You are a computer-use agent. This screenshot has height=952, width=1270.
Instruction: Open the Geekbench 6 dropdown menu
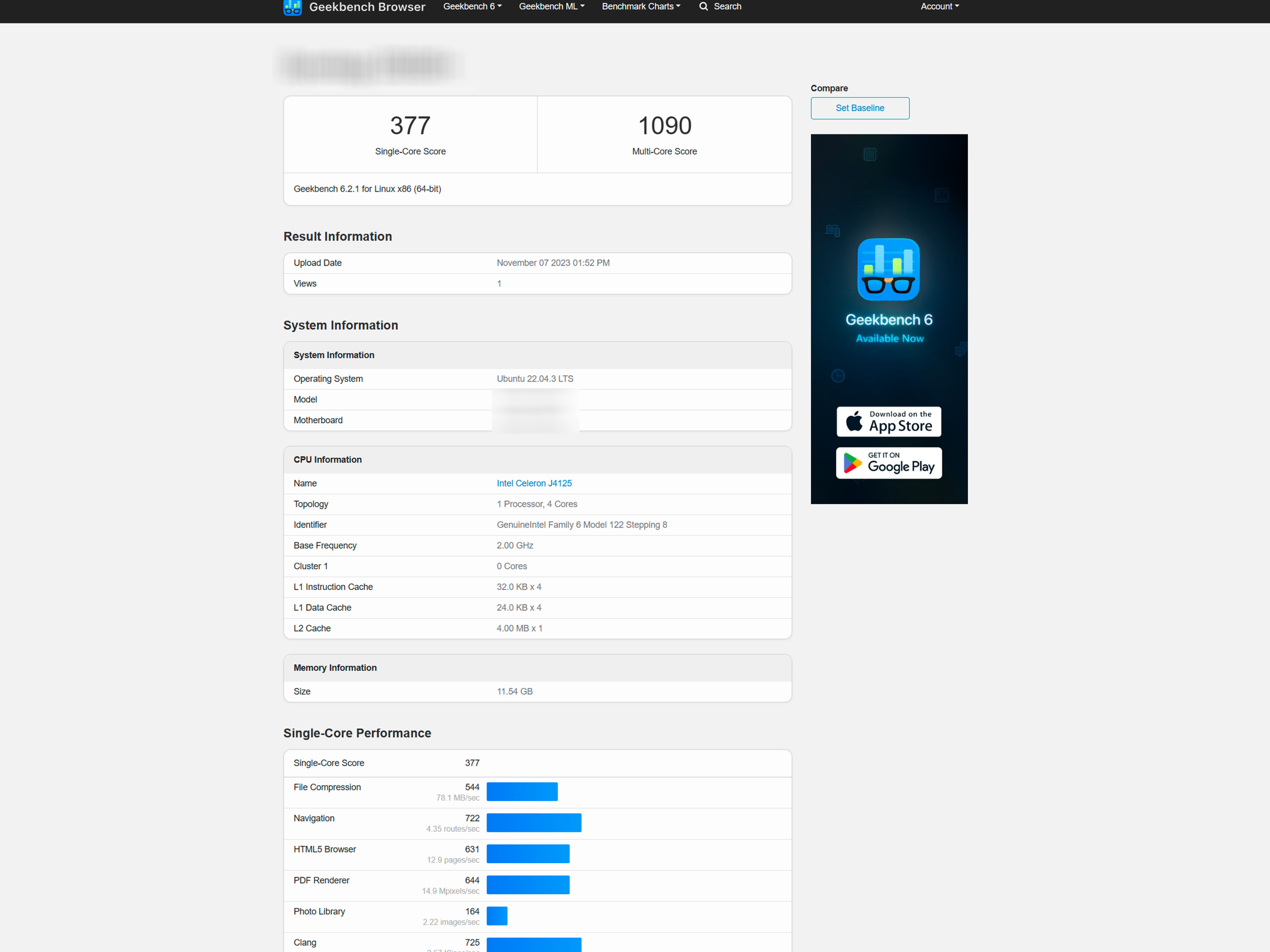point(472,6)
